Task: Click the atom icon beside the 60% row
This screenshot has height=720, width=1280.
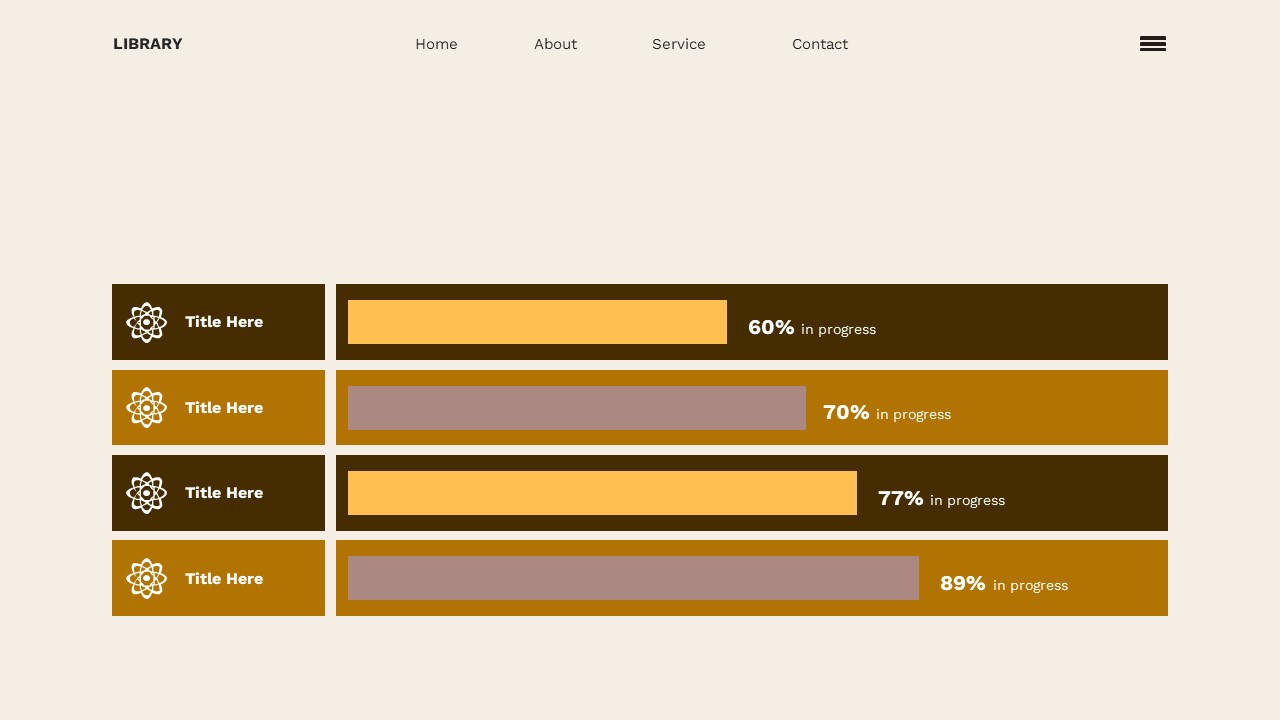Action: [x=146, y=322]
